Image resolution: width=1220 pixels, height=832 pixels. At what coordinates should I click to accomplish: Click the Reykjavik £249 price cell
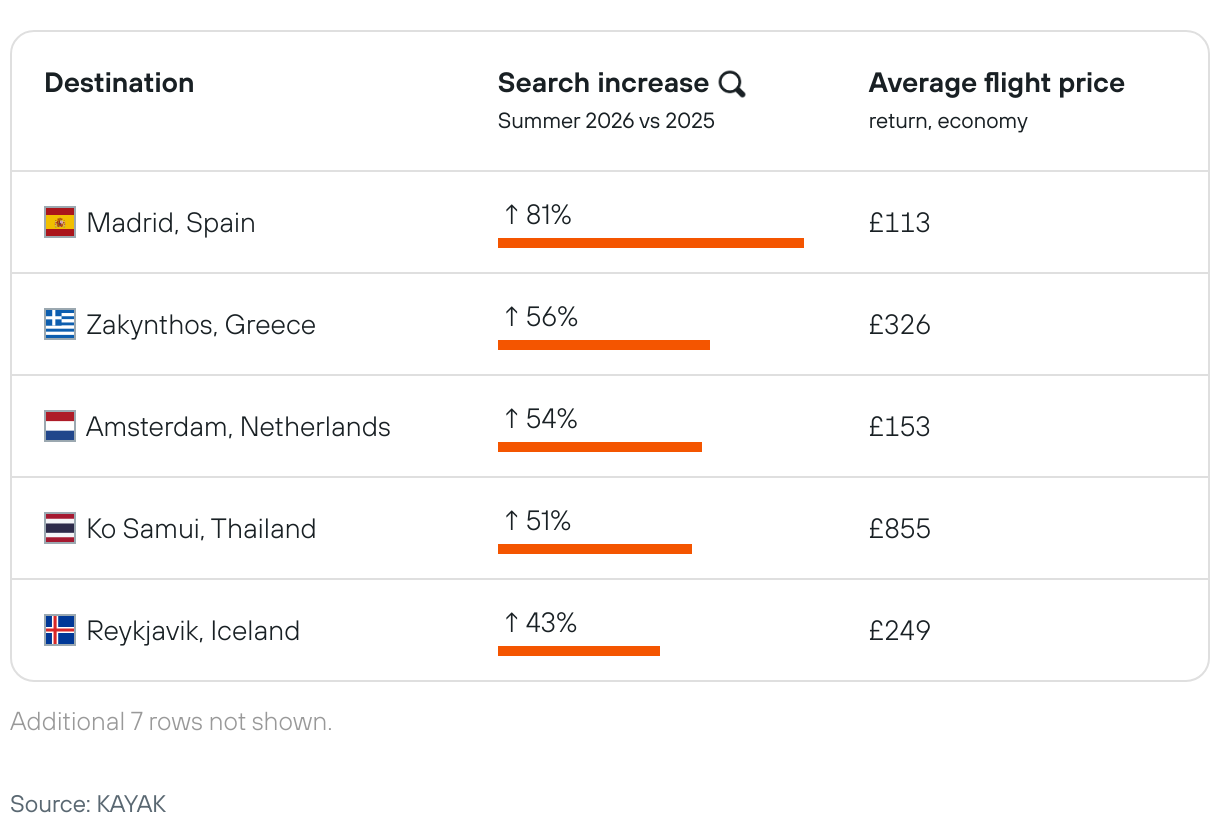click(899, 630)
